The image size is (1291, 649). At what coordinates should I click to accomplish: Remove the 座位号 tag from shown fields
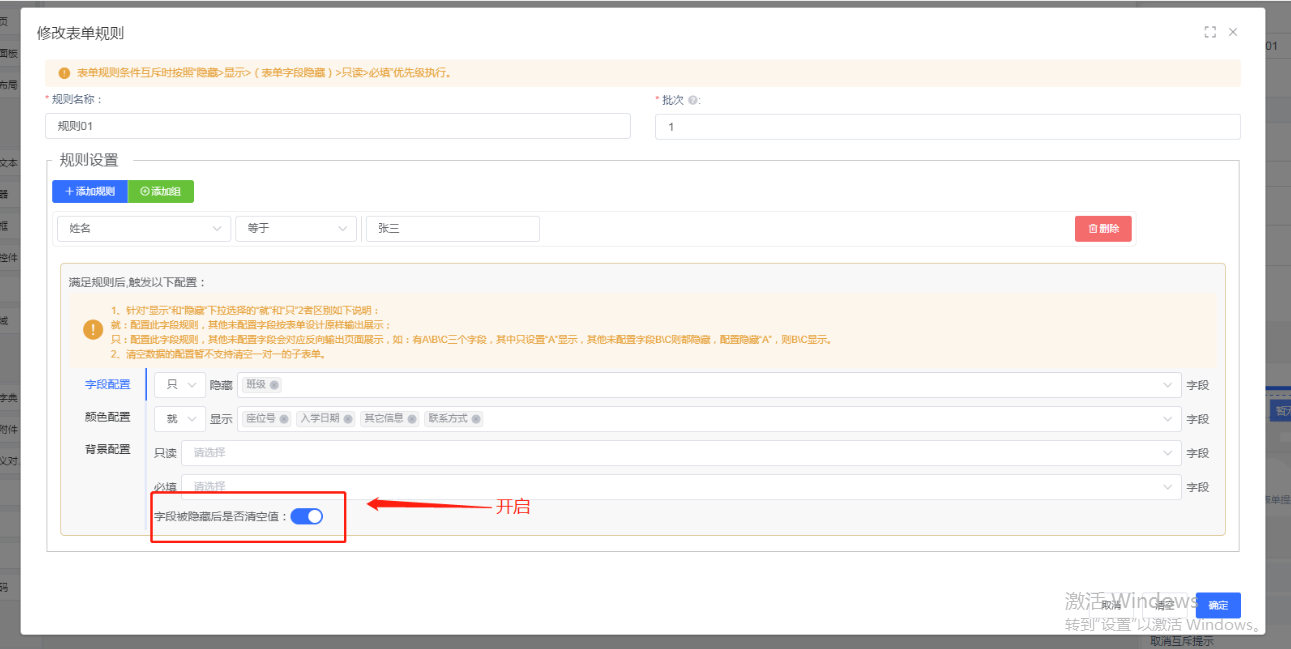pyautogui.click(x=284, y=419)
